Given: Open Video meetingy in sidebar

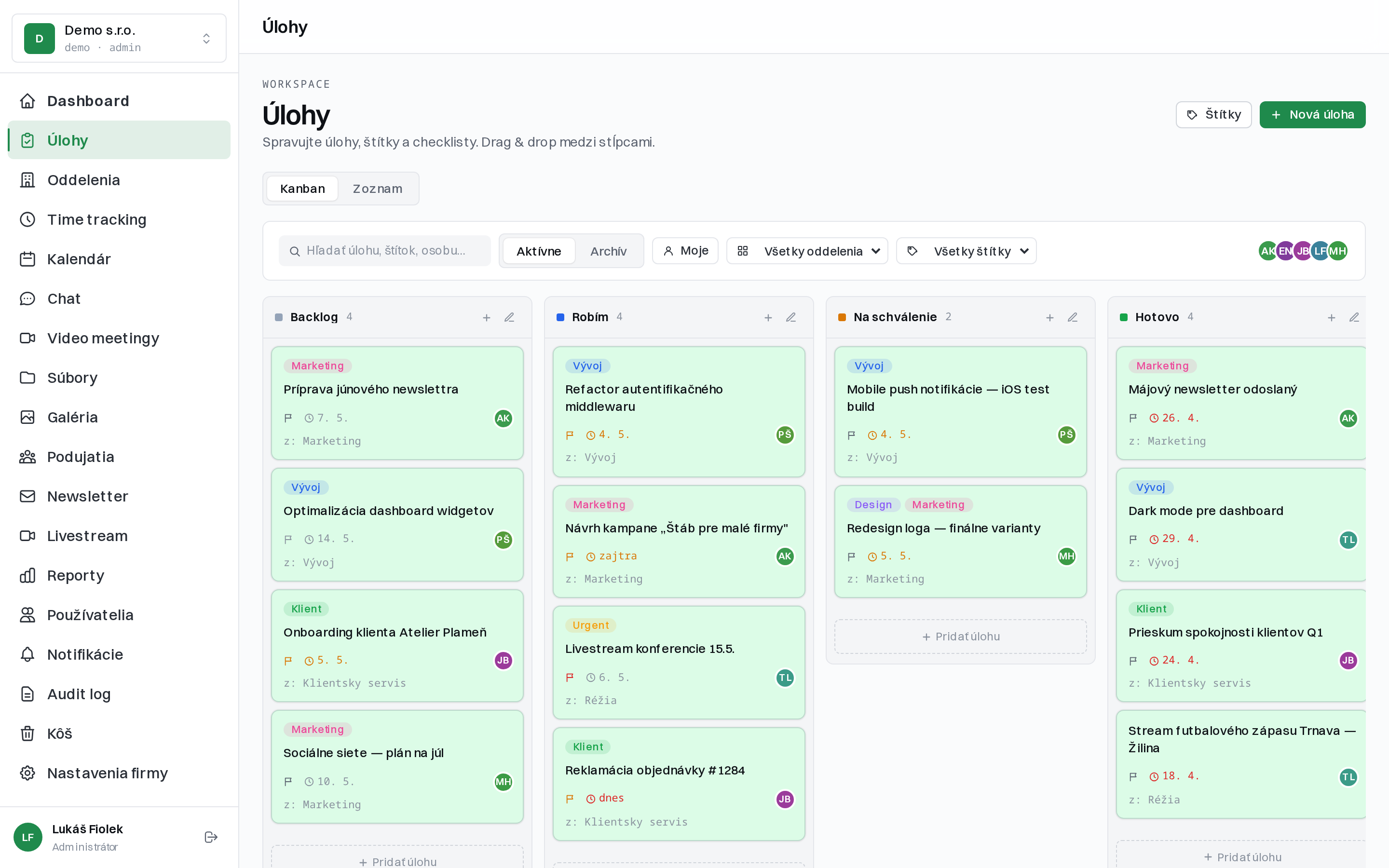Looking at the screenshot, I should point(119,338).
